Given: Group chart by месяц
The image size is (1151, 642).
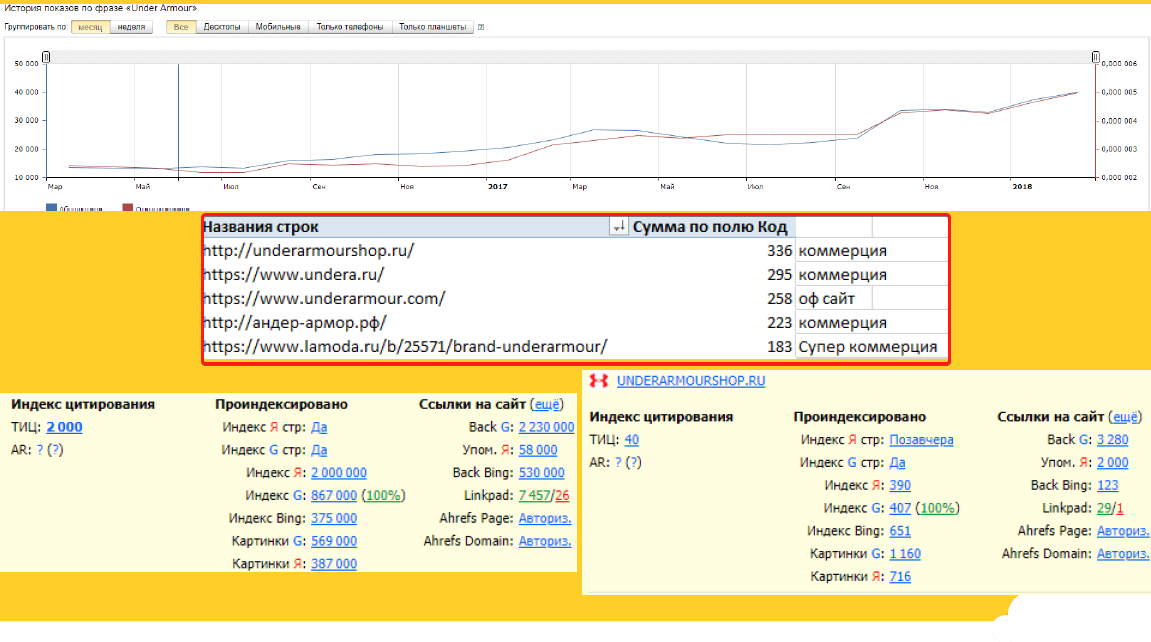Looking at the screenshot, I should [90, 27].
